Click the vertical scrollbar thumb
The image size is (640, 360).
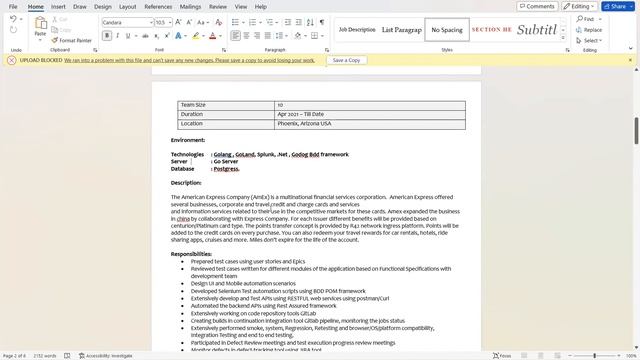636,131
